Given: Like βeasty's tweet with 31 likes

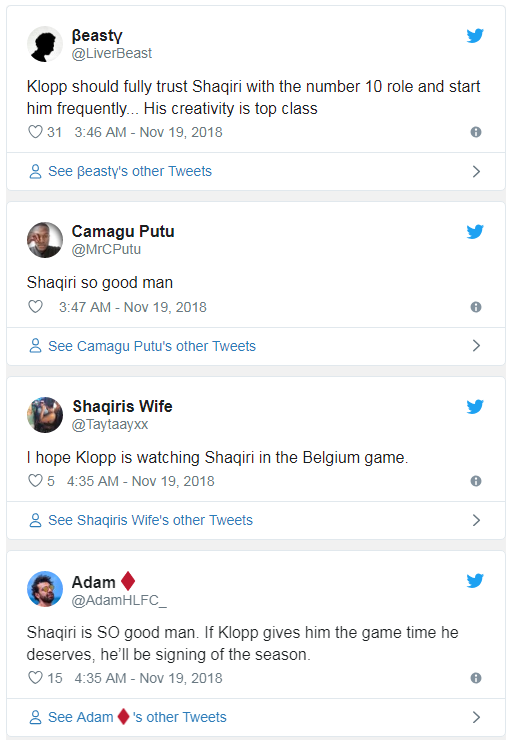Looking at the screenshot, I should click(x=35, y=132).
